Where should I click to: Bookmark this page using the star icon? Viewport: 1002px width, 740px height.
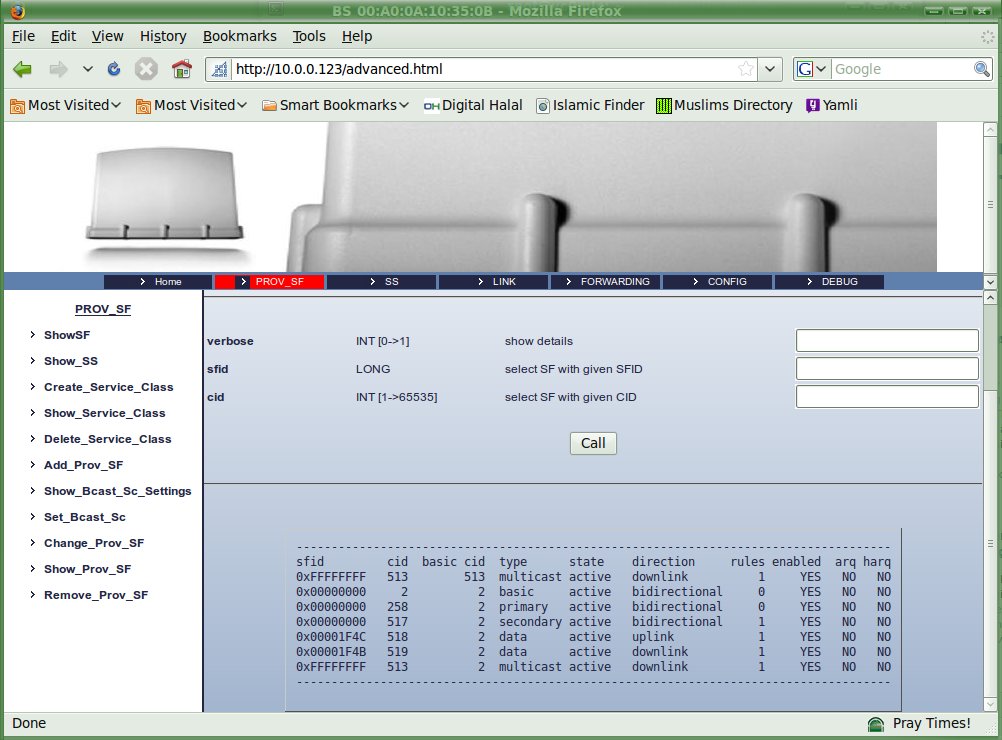click(x=746, y=69)
